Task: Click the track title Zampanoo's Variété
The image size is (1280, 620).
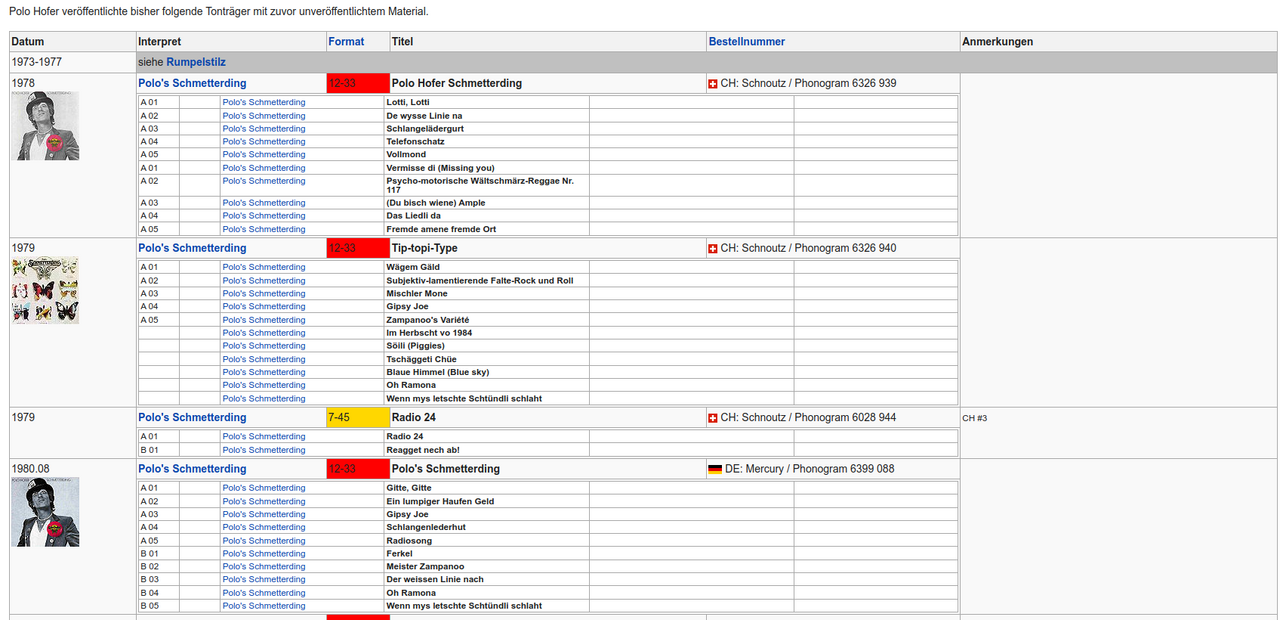Action: (x=428, y=320)
